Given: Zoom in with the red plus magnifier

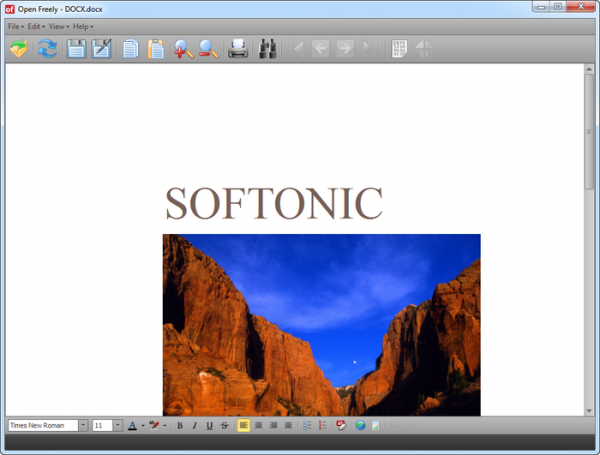Looking at the screenshot, I should (x=184, y=49).
